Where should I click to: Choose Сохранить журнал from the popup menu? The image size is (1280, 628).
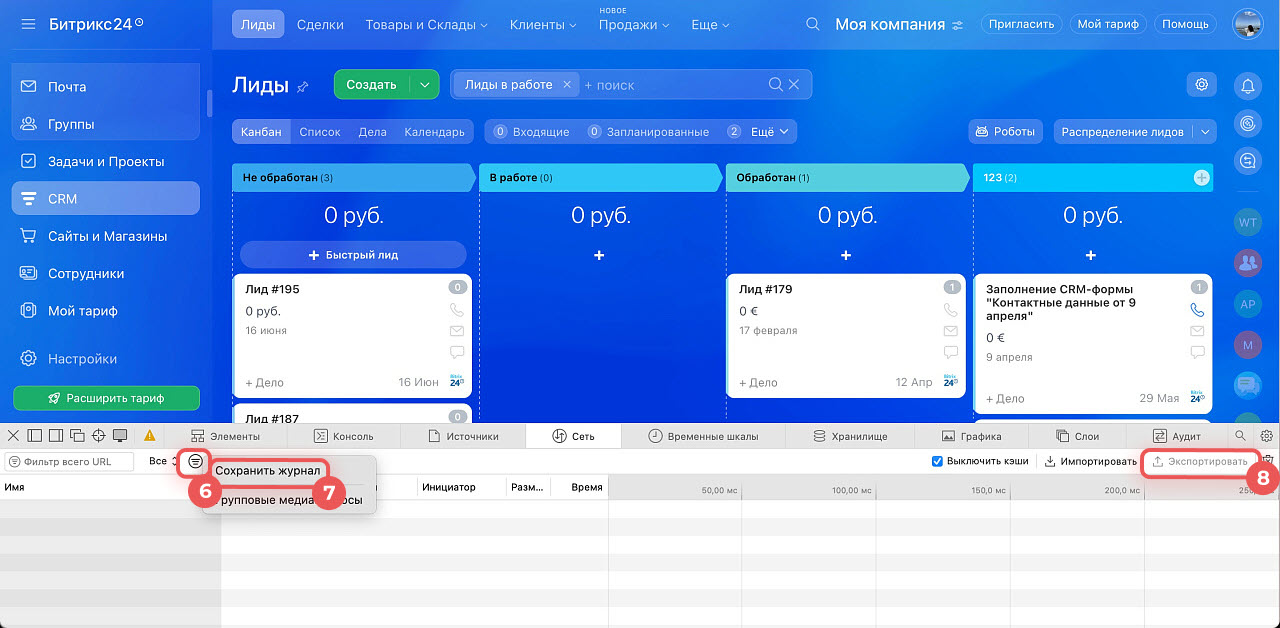tap(268, 470)
